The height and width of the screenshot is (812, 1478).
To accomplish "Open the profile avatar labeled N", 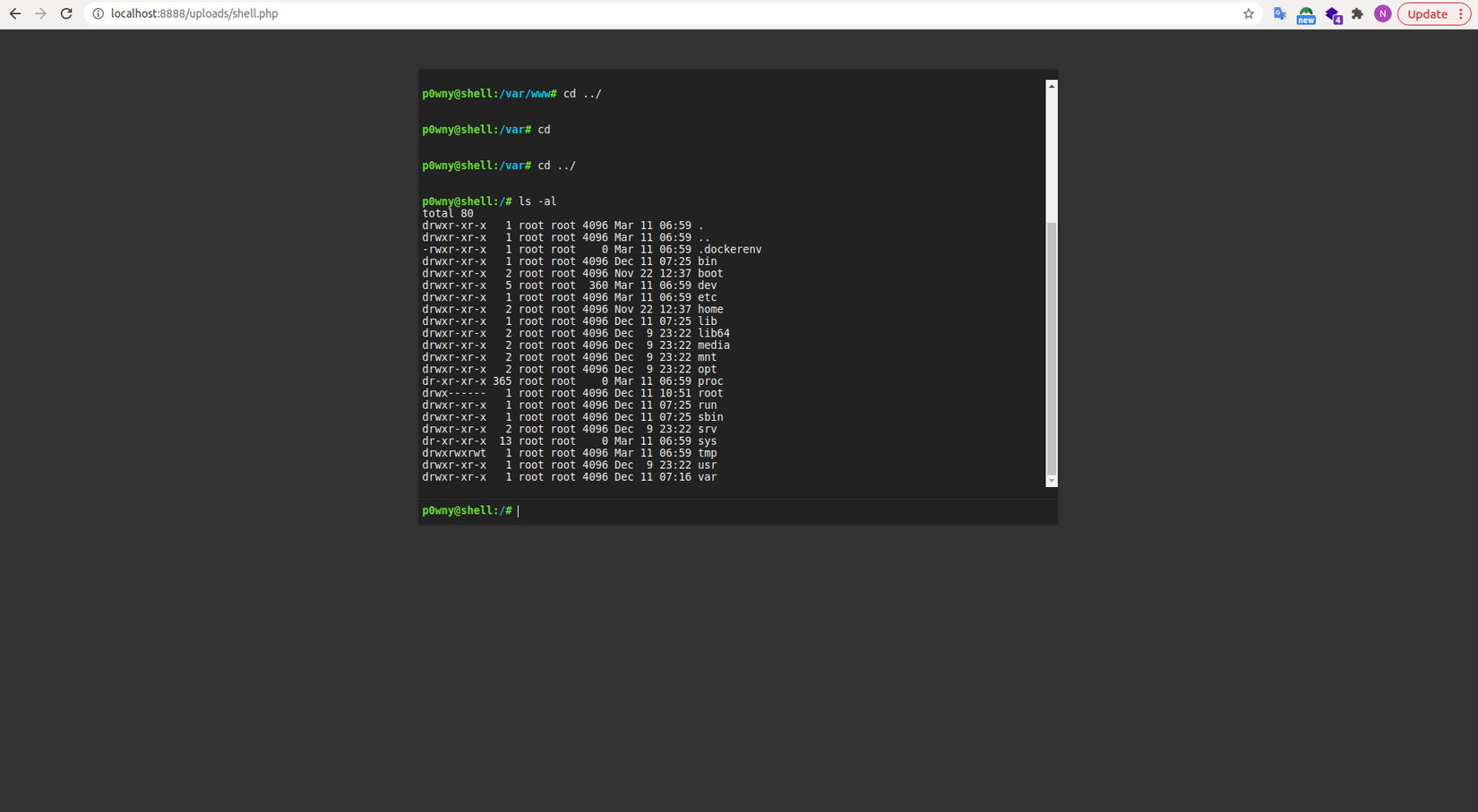I will click(1383, 13).
